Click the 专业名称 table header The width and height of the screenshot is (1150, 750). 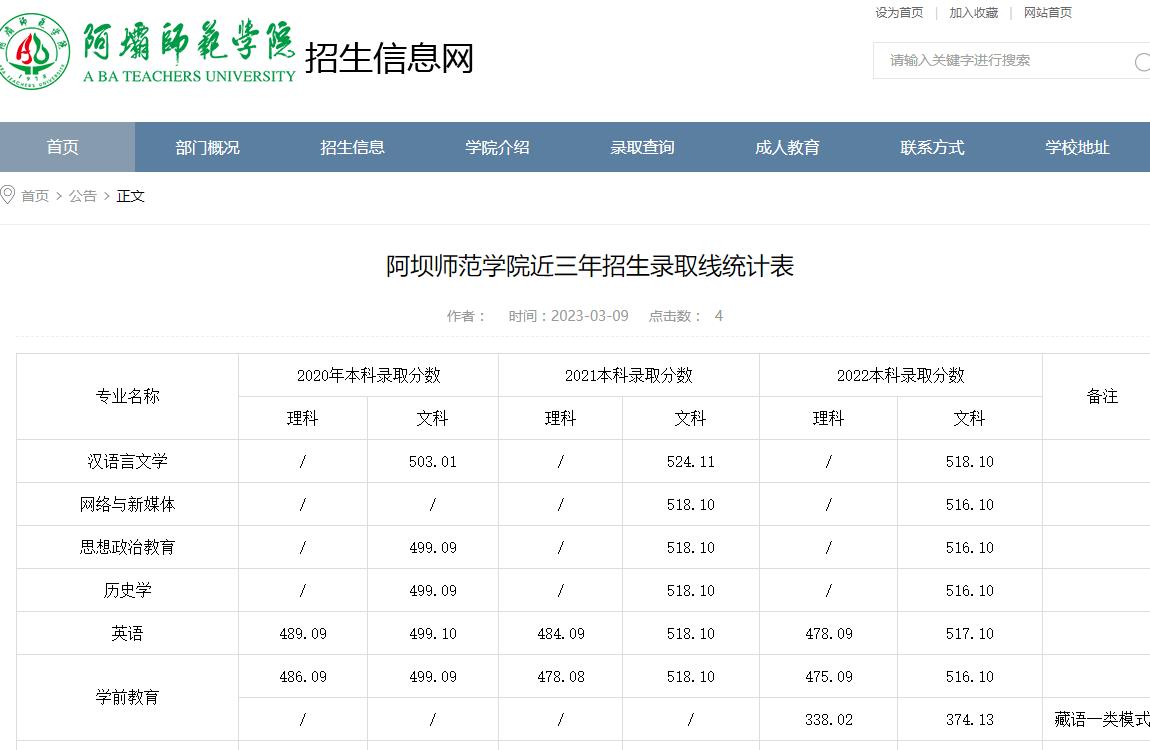(x=128, y=396)
